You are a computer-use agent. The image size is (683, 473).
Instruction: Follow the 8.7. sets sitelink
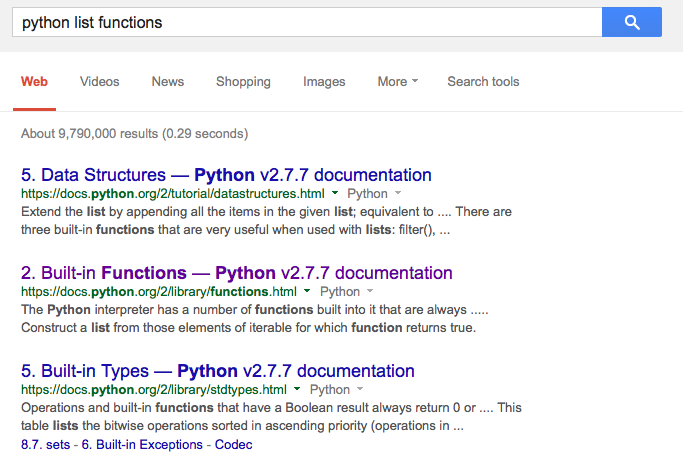click(x=45, y=444)
